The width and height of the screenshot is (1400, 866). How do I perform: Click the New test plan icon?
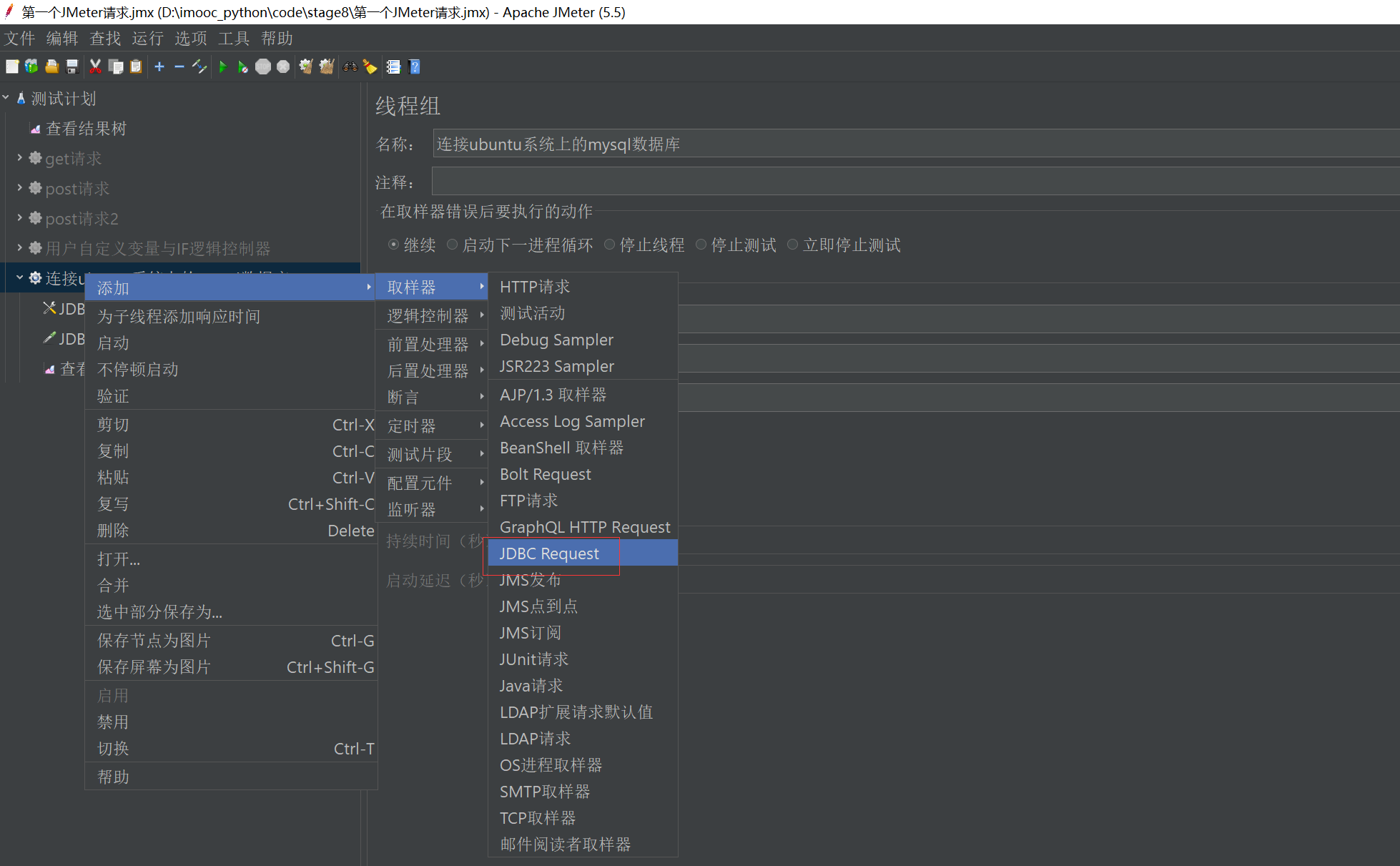coord(12,67)
